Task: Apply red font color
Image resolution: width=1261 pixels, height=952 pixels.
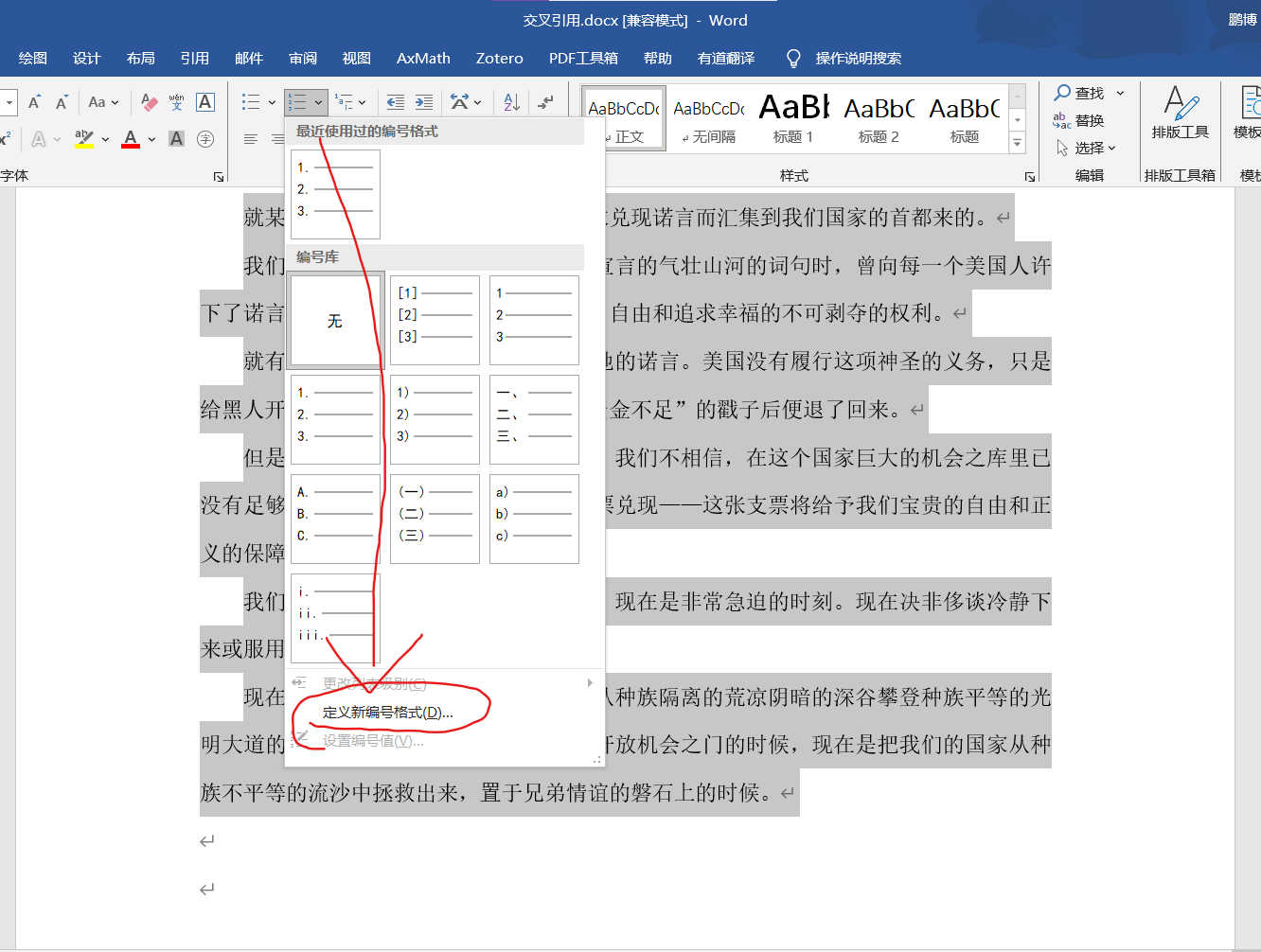Action: click(x=132, y=139)
